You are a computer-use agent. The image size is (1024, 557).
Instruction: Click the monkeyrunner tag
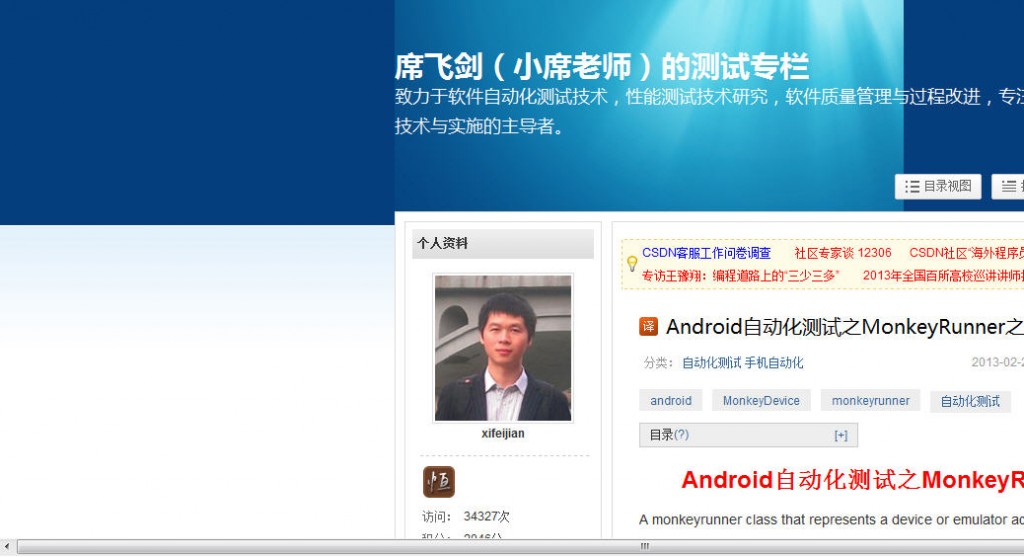pyautogui.click(x=871, y=401)
